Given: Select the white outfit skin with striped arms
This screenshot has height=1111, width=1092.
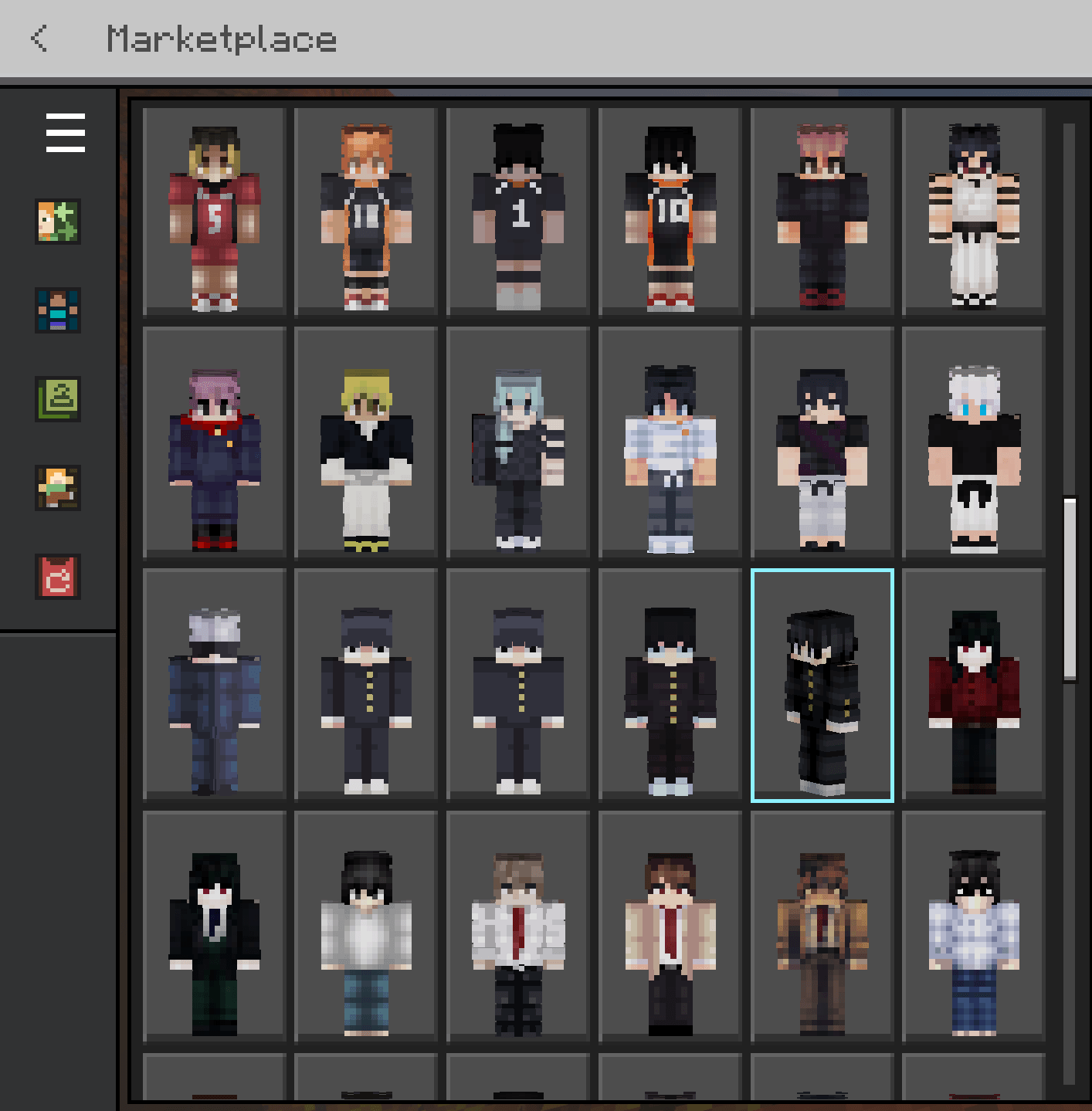Looking at the screenshot, I should (974, 212).
